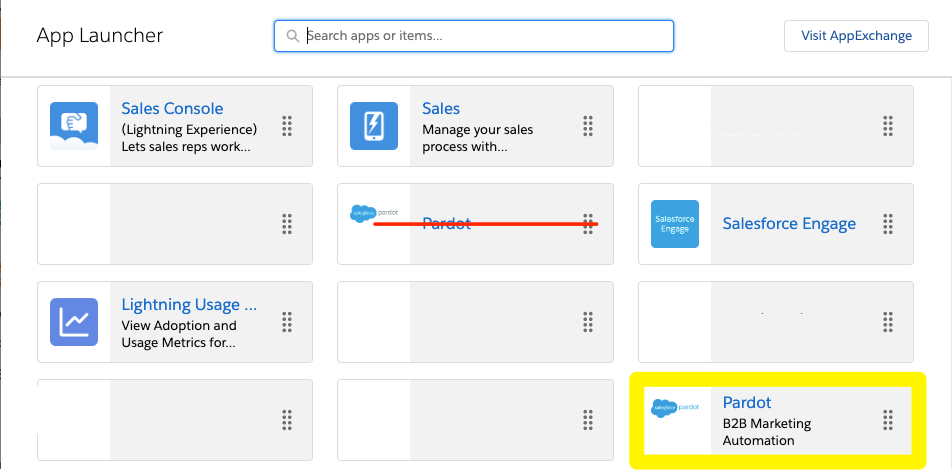The width and height of the screenshot is (952, 470).
Task: Launch Salesforce Engage app
Action: pyautogui.click(x=789, y=223)
